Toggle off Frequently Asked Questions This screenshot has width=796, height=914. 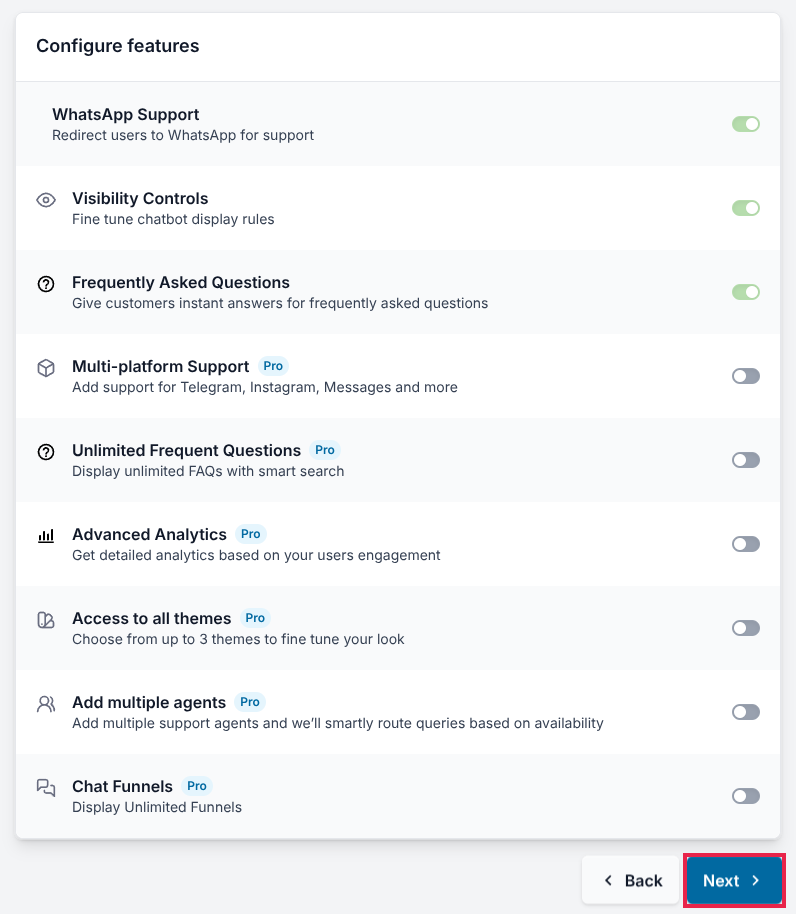746,292
